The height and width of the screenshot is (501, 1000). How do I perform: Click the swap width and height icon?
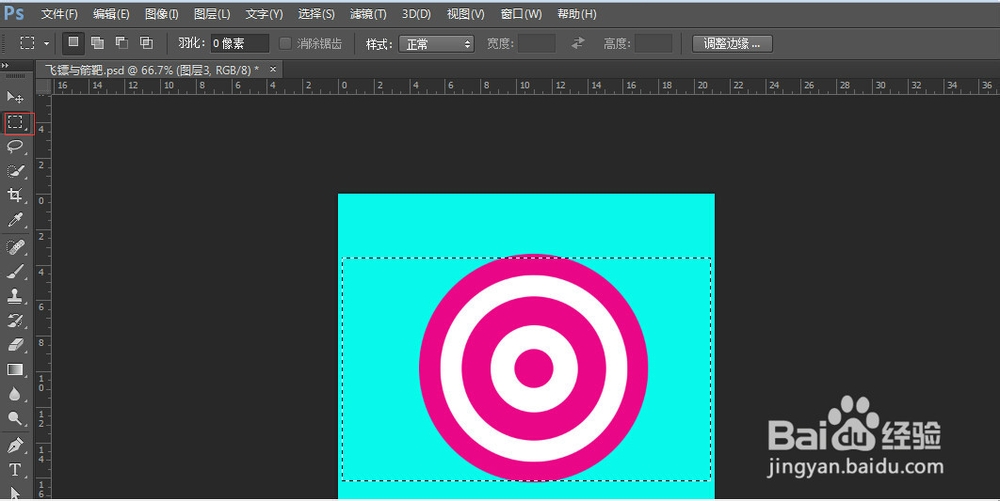[578, 43]
